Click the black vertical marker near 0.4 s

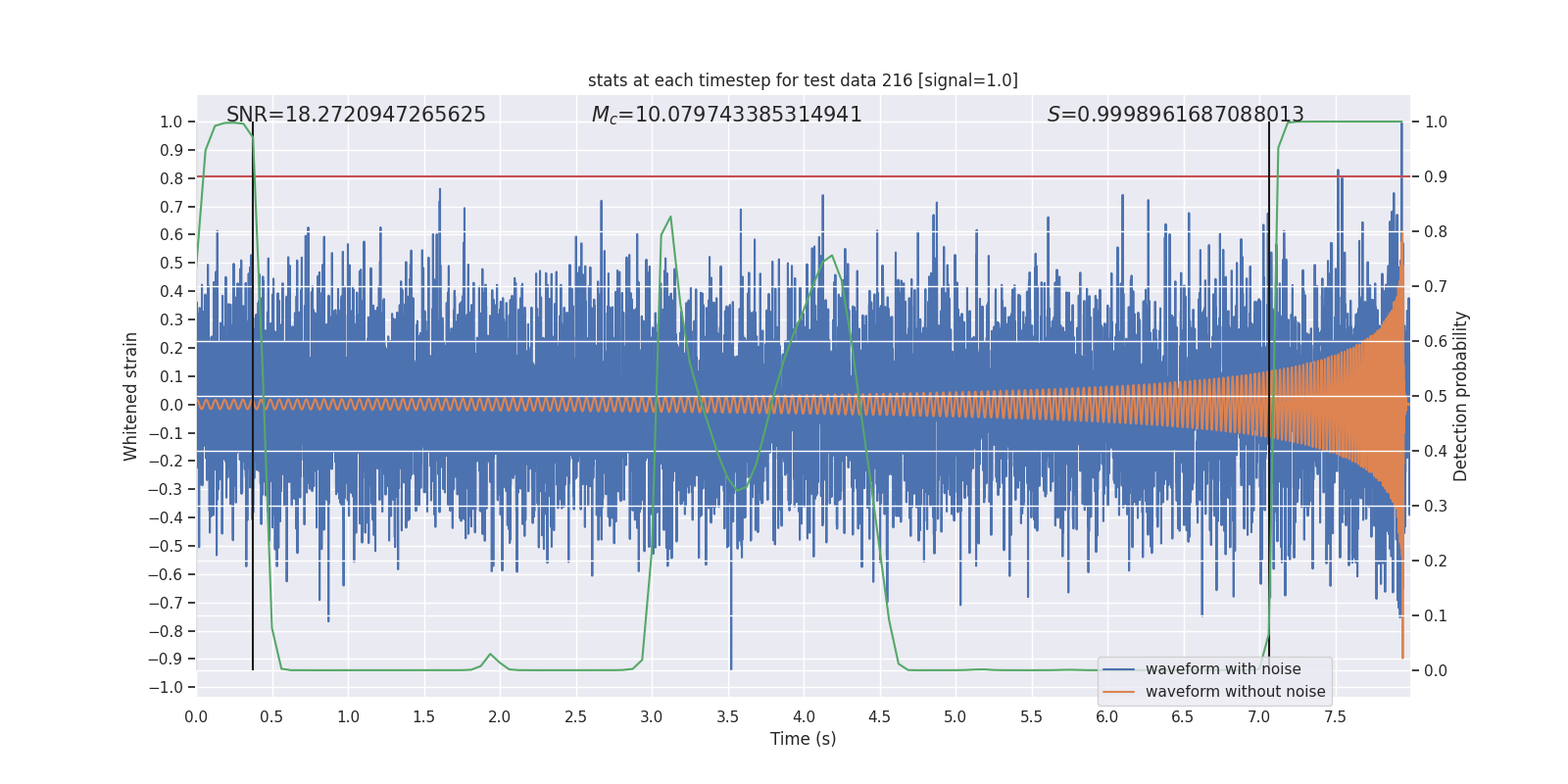click(253, 392)
